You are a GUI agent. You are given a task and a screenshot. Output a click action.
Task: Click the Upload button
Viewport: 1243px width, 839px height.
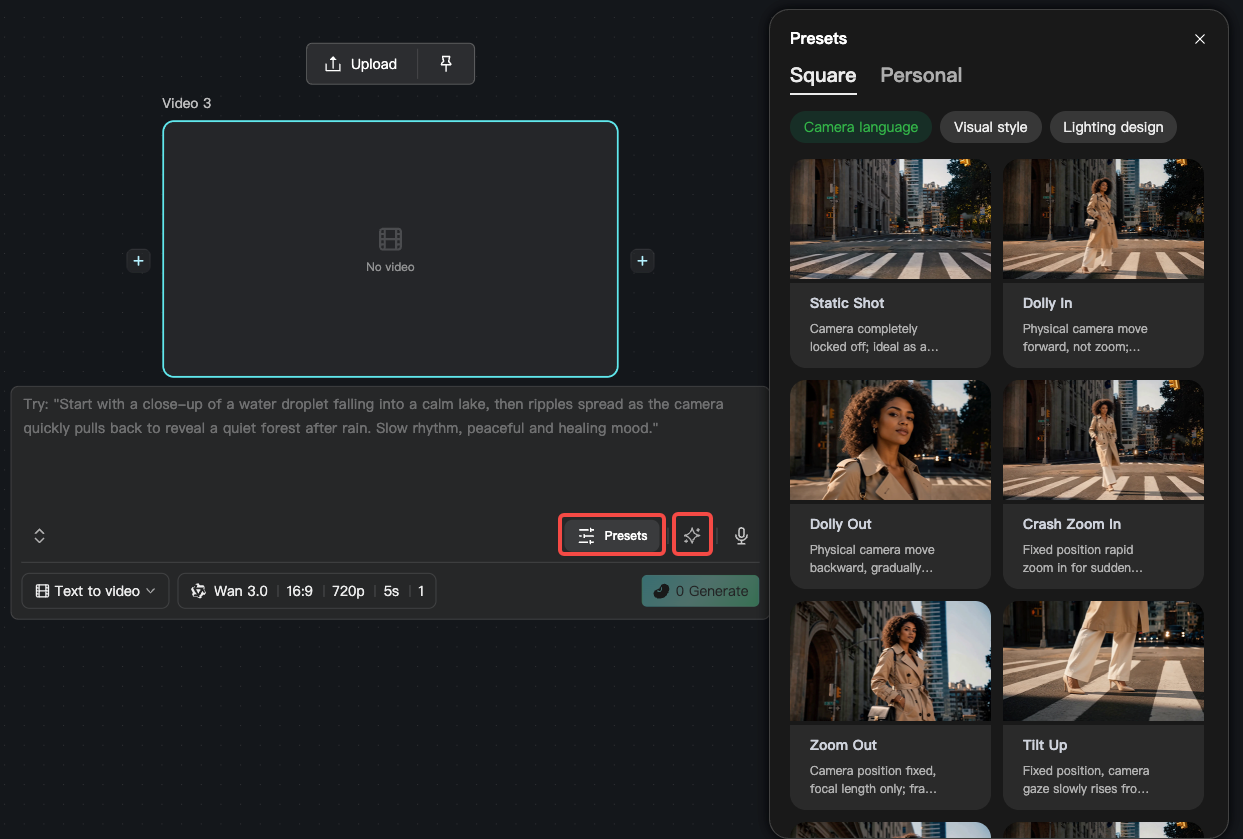(361, 64)
